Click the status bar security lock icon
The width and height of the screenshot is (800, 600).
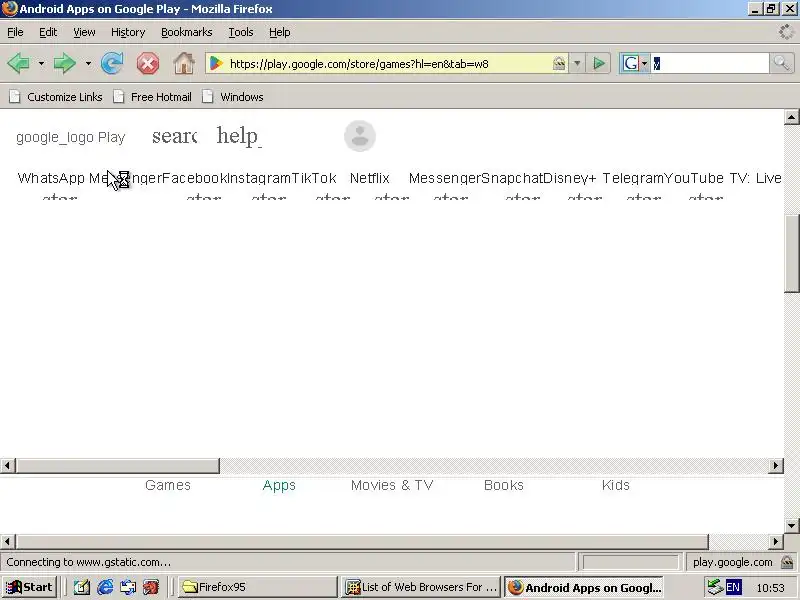[x=787, y=562]
